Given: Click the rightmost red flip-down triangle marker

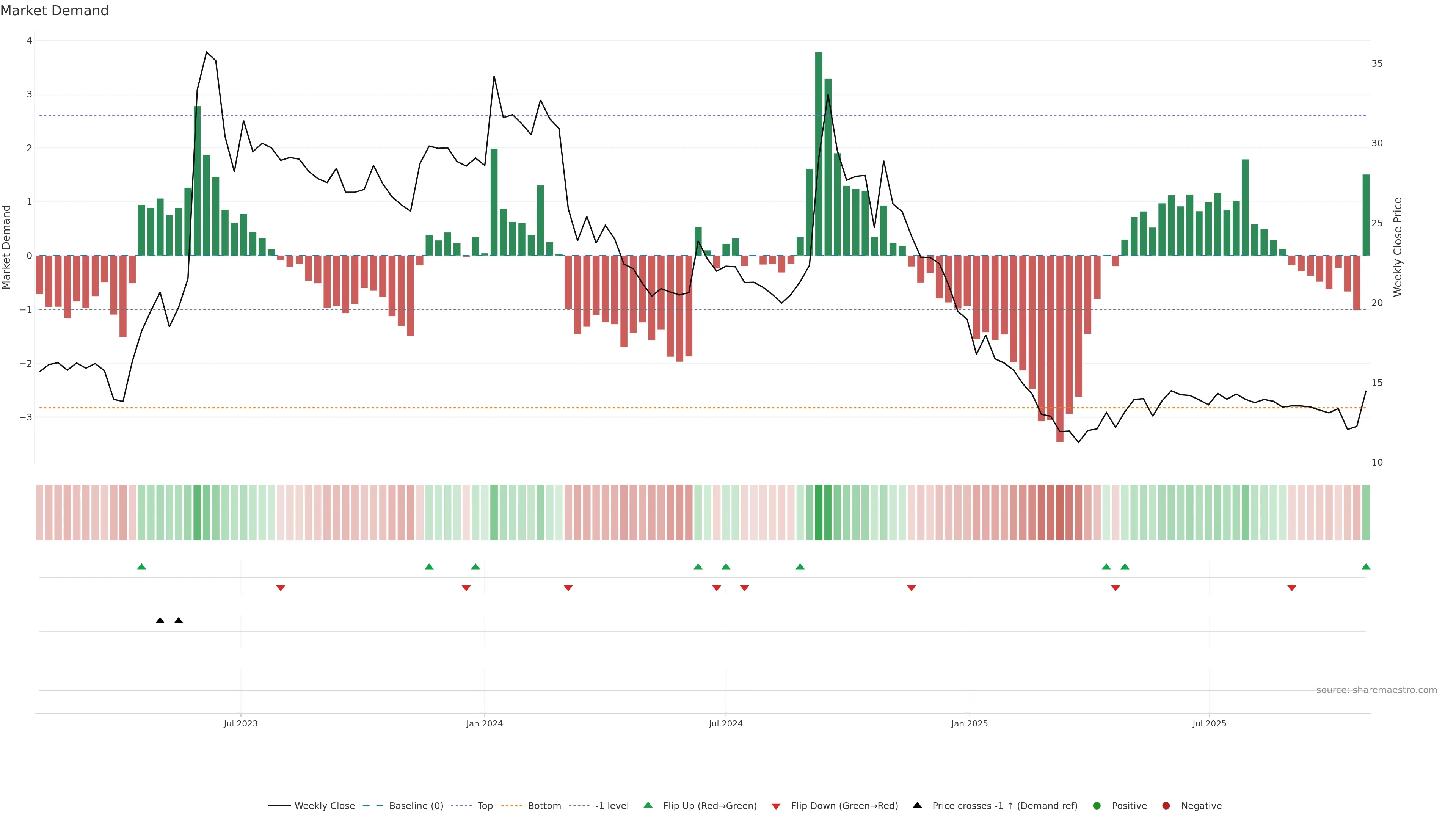Looking at the screenshot, I should pyautogui.click(x=1291, y=588).
